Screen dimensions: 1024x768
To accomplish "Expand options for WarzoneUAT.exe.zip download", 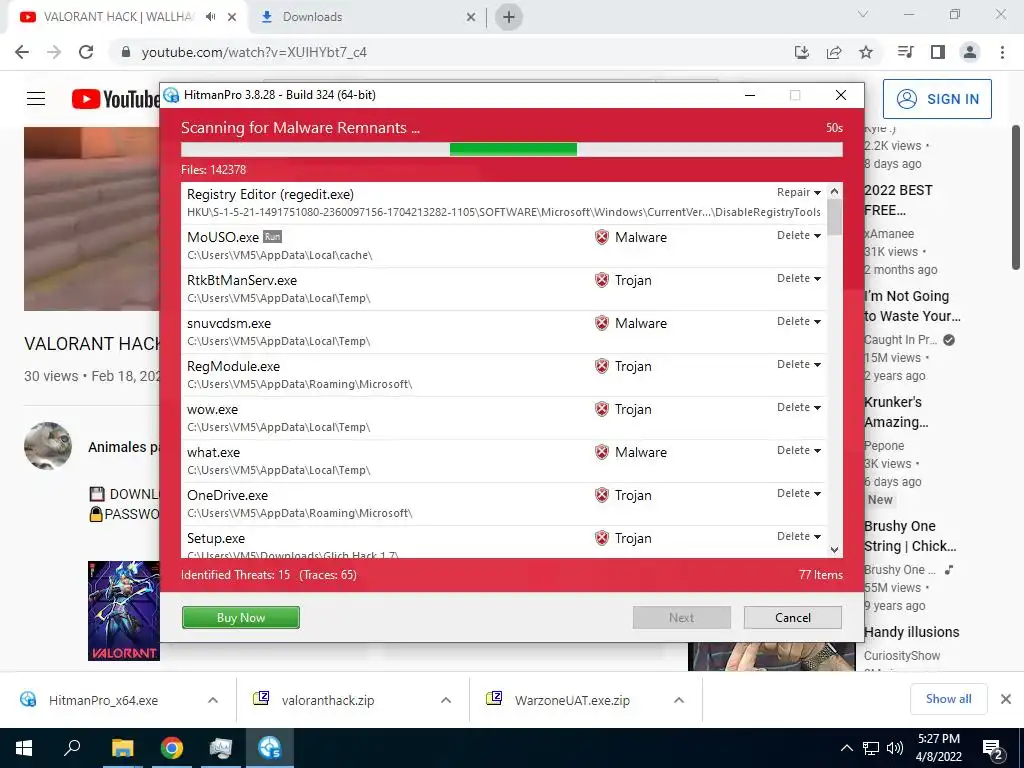I will coord(679,700).
